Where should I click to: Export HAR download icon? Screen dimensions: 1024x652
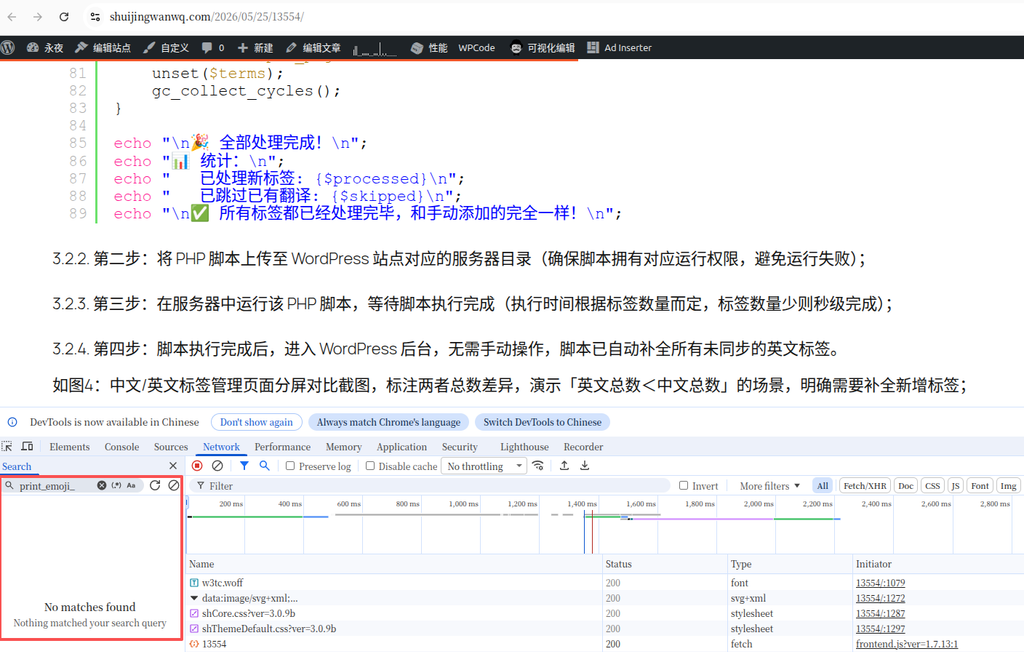click(x=584, y=466)
